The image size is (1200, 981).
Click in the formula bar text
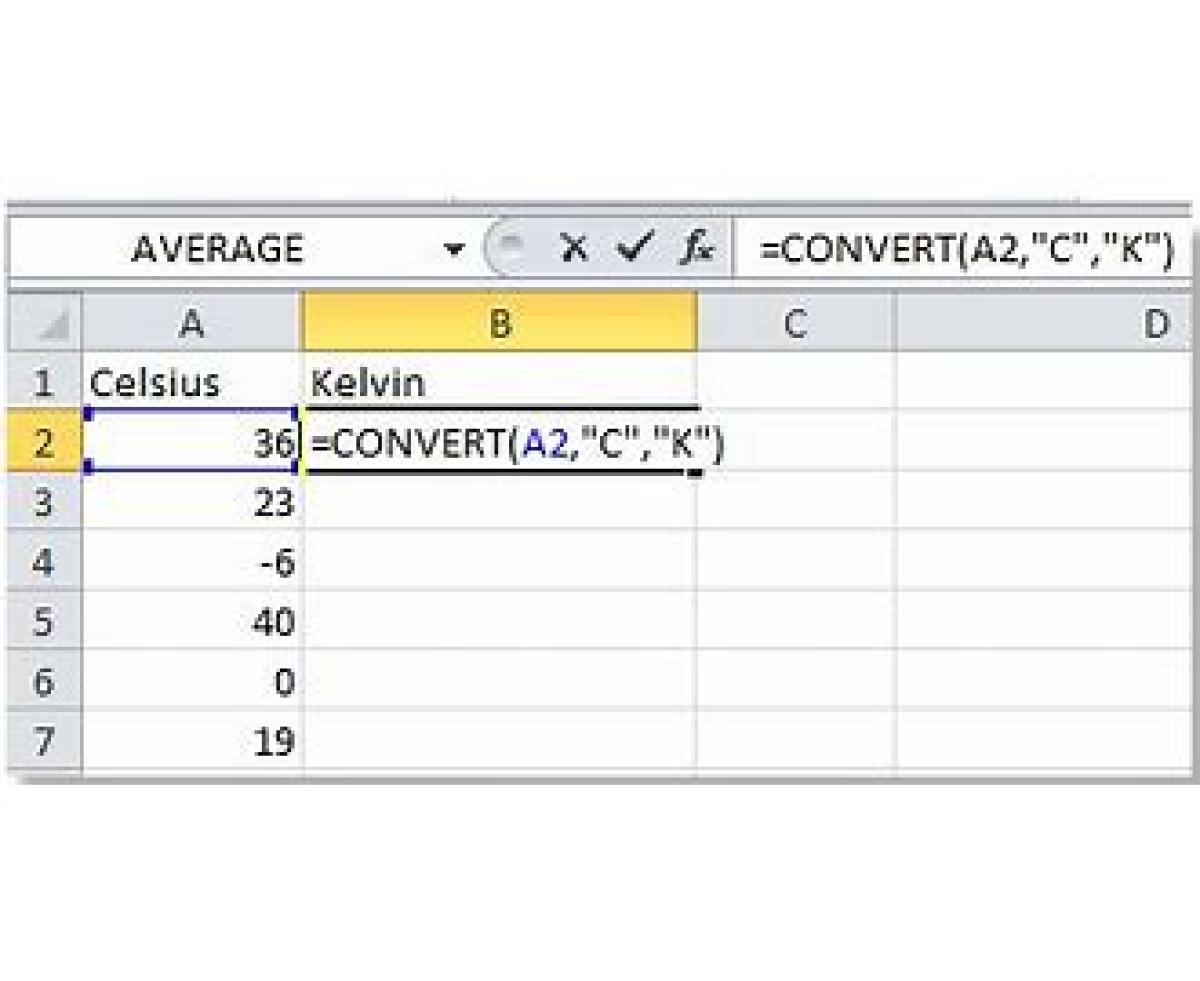964,248
